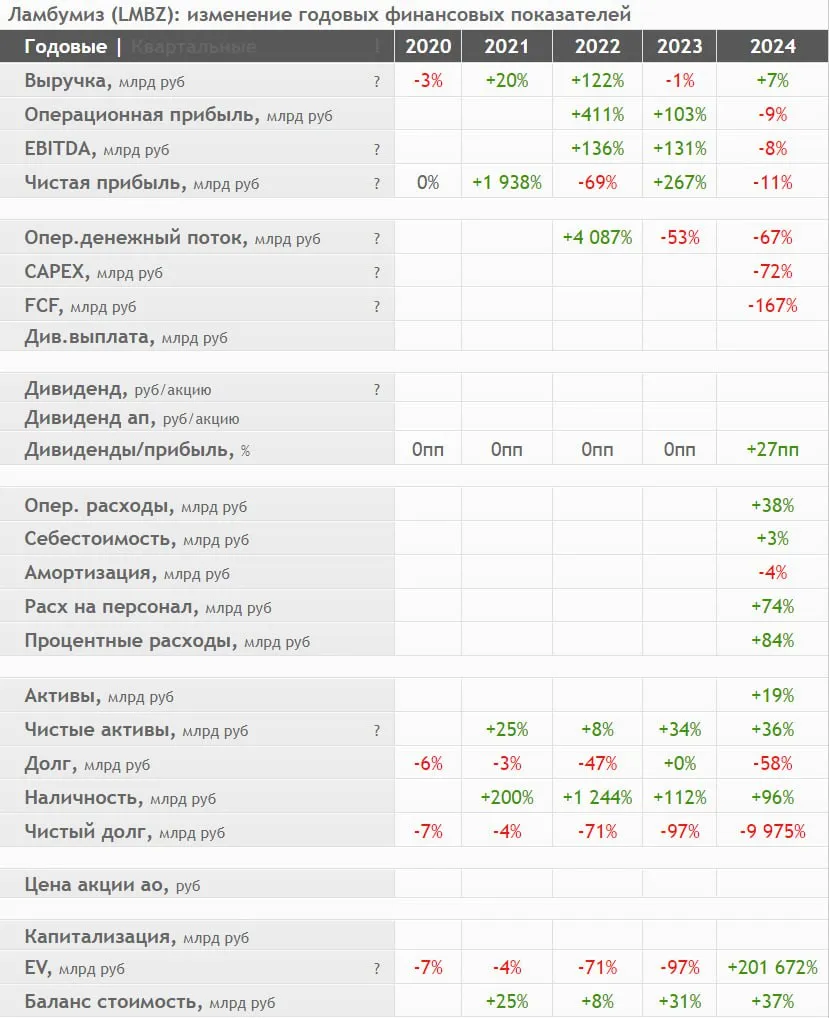Image resolution: width=829 pixels, height=1018 pixels.
Task: Open help icon for Выручка row
Action: pos(377,82)
